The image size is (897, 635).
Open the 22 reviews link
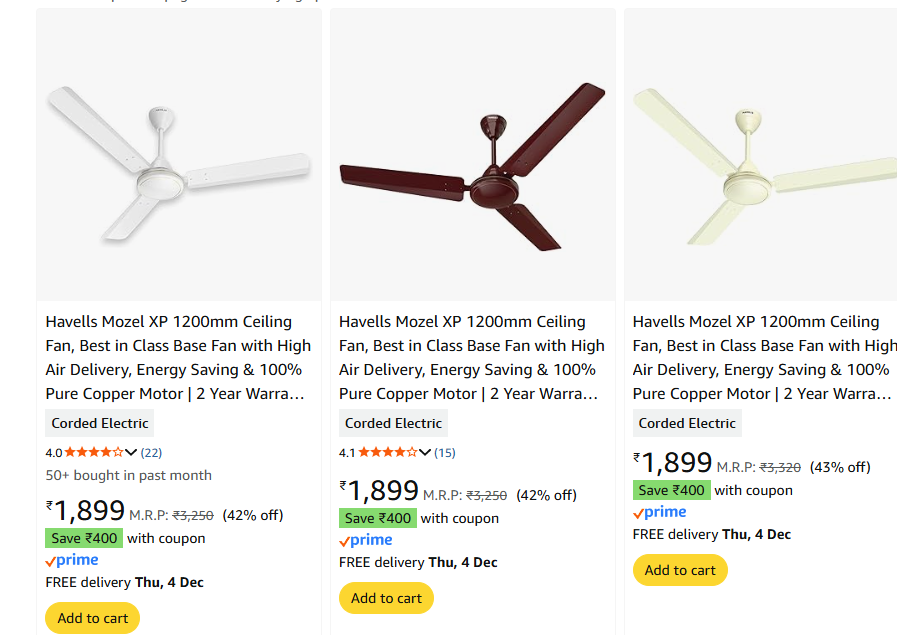[151, 452]
